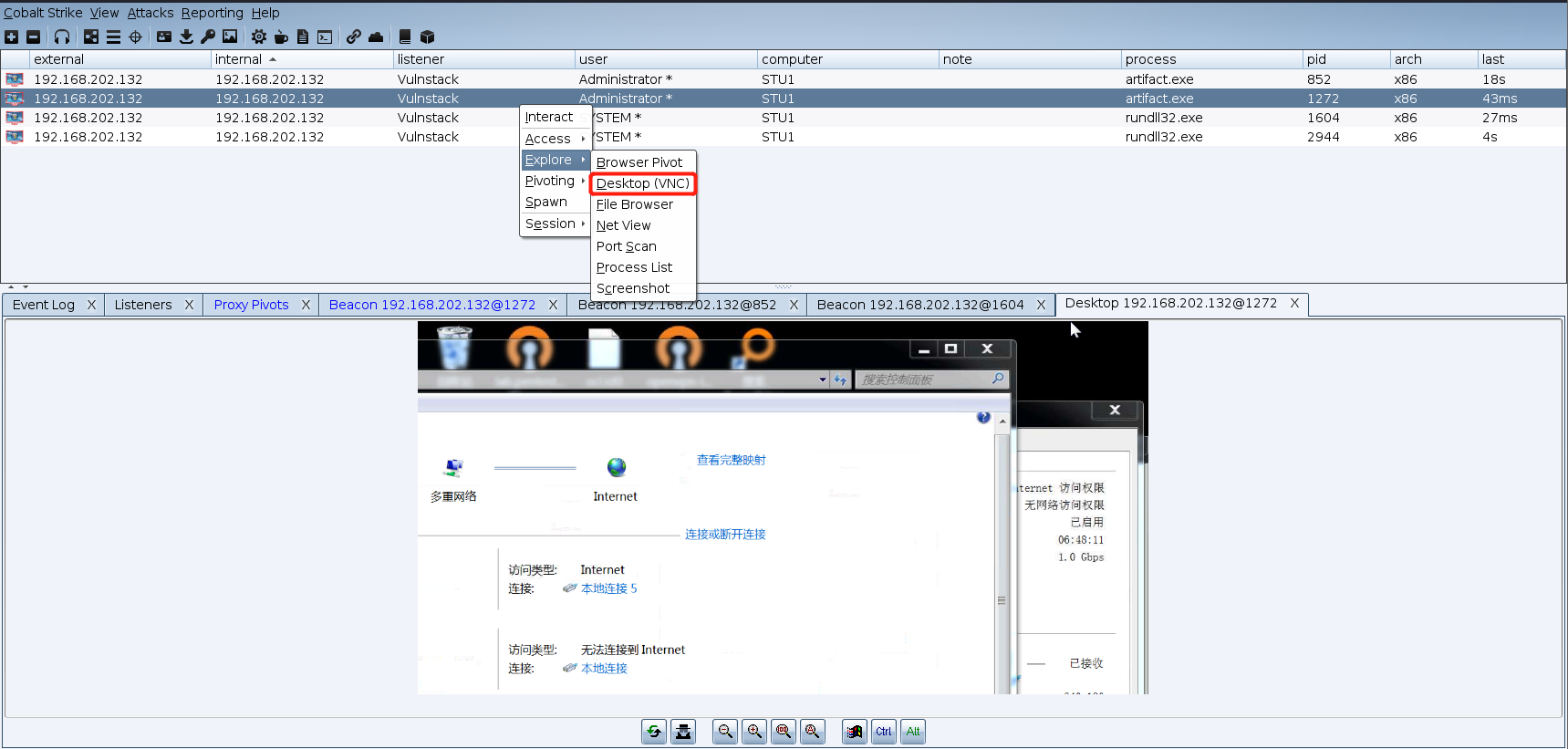This screenshot has width=1568, height=749.
Task: Switch to session table view icon
Action: coord(113,36)
